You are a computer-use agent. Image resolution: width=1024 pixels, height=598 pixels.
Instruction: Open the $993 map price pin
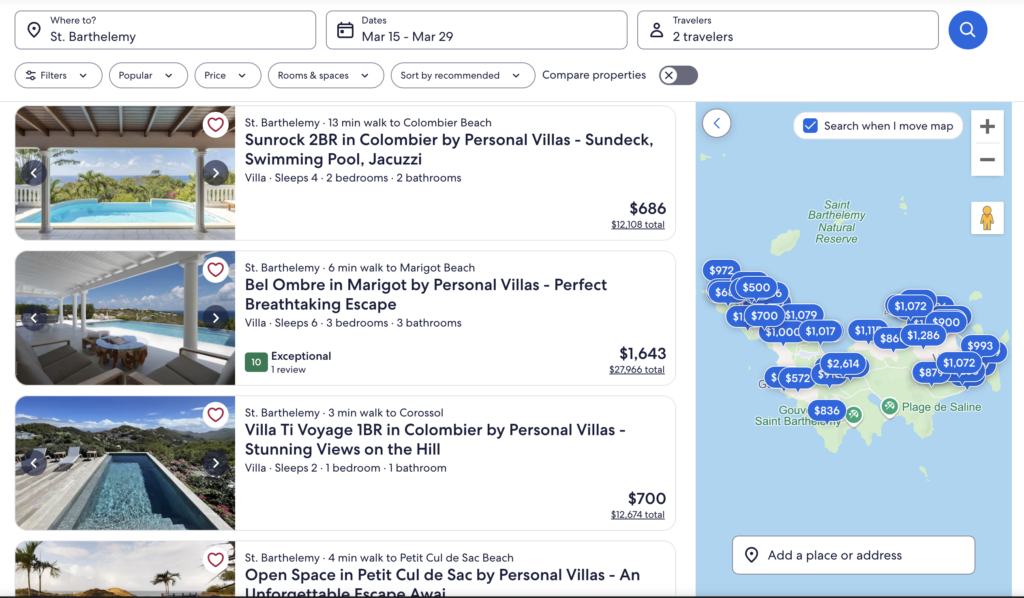point(980,346)
